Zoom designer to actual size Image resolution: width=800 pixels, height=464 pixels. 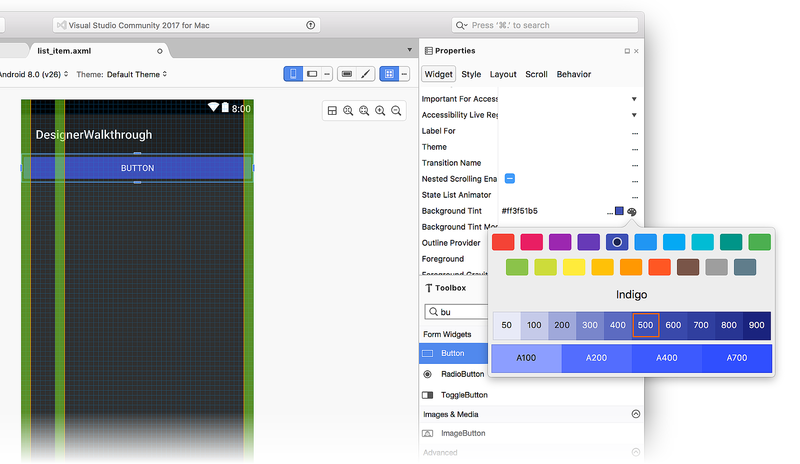[348, 111]
